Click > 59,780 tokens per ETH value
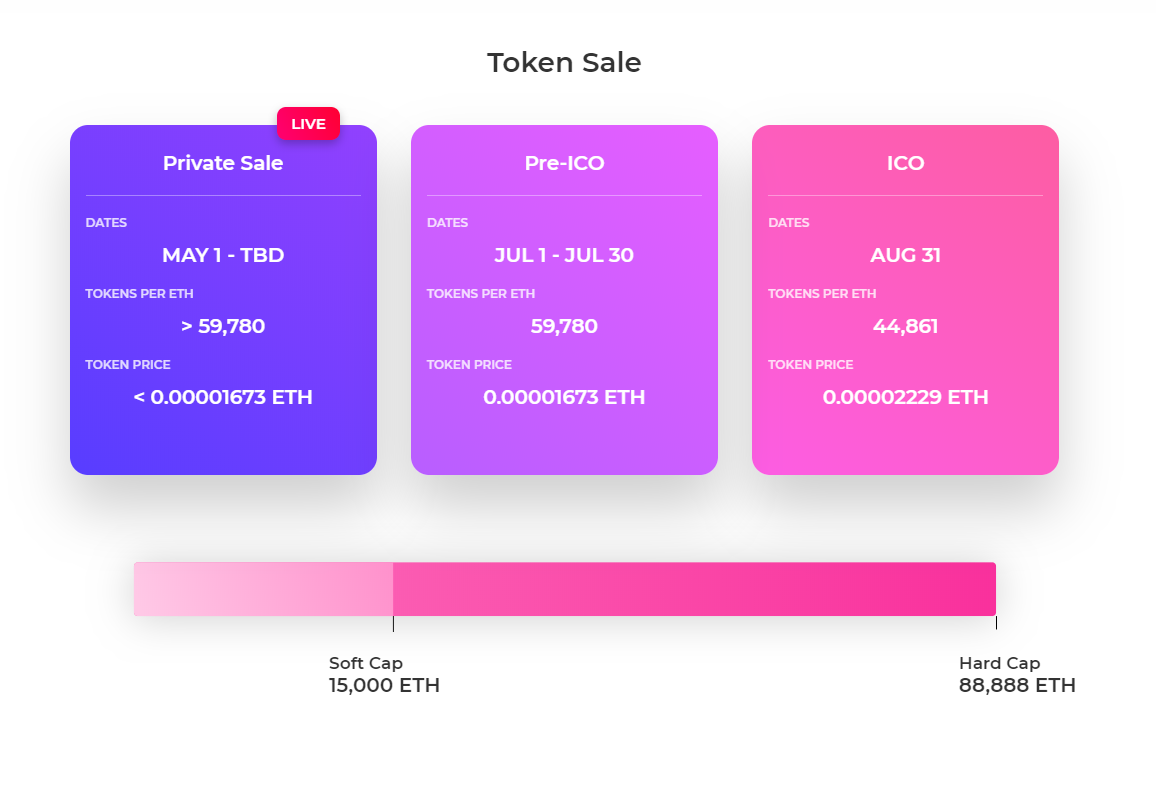This screenshot has height=785, width=1156. (223, 326)
